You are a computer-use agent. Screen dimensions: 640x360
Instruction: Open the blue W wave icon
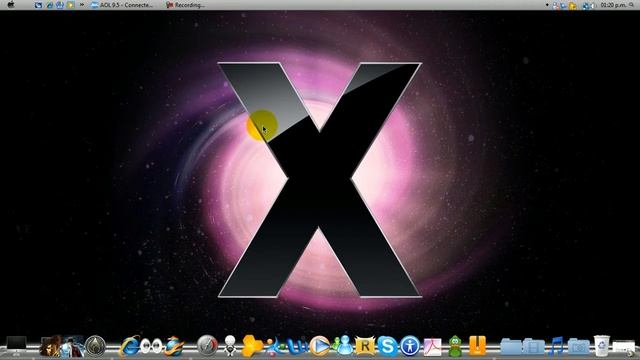click(297, 346)
